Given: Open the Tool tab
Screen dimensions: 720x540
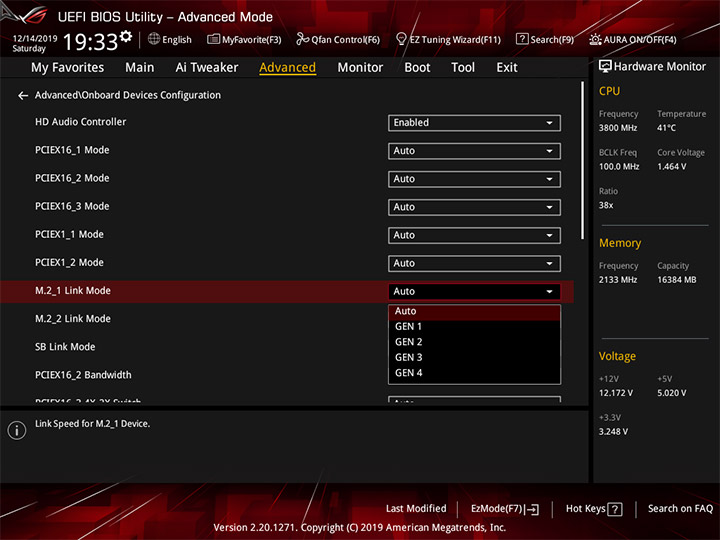Looking at the screenshot, I should (463, 68).
